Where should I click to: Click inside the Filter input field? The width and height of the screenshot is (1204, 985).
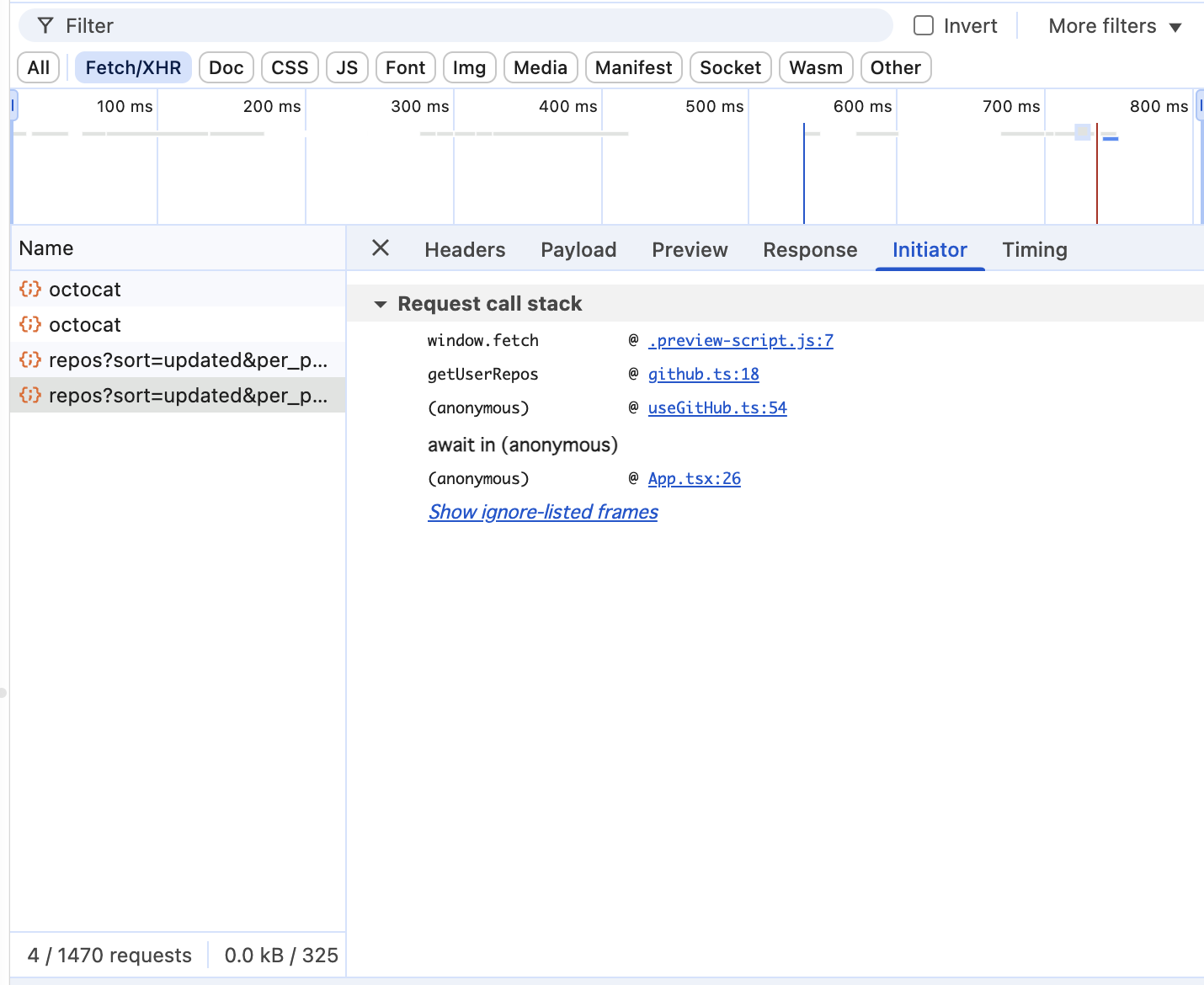click(337, 25)
